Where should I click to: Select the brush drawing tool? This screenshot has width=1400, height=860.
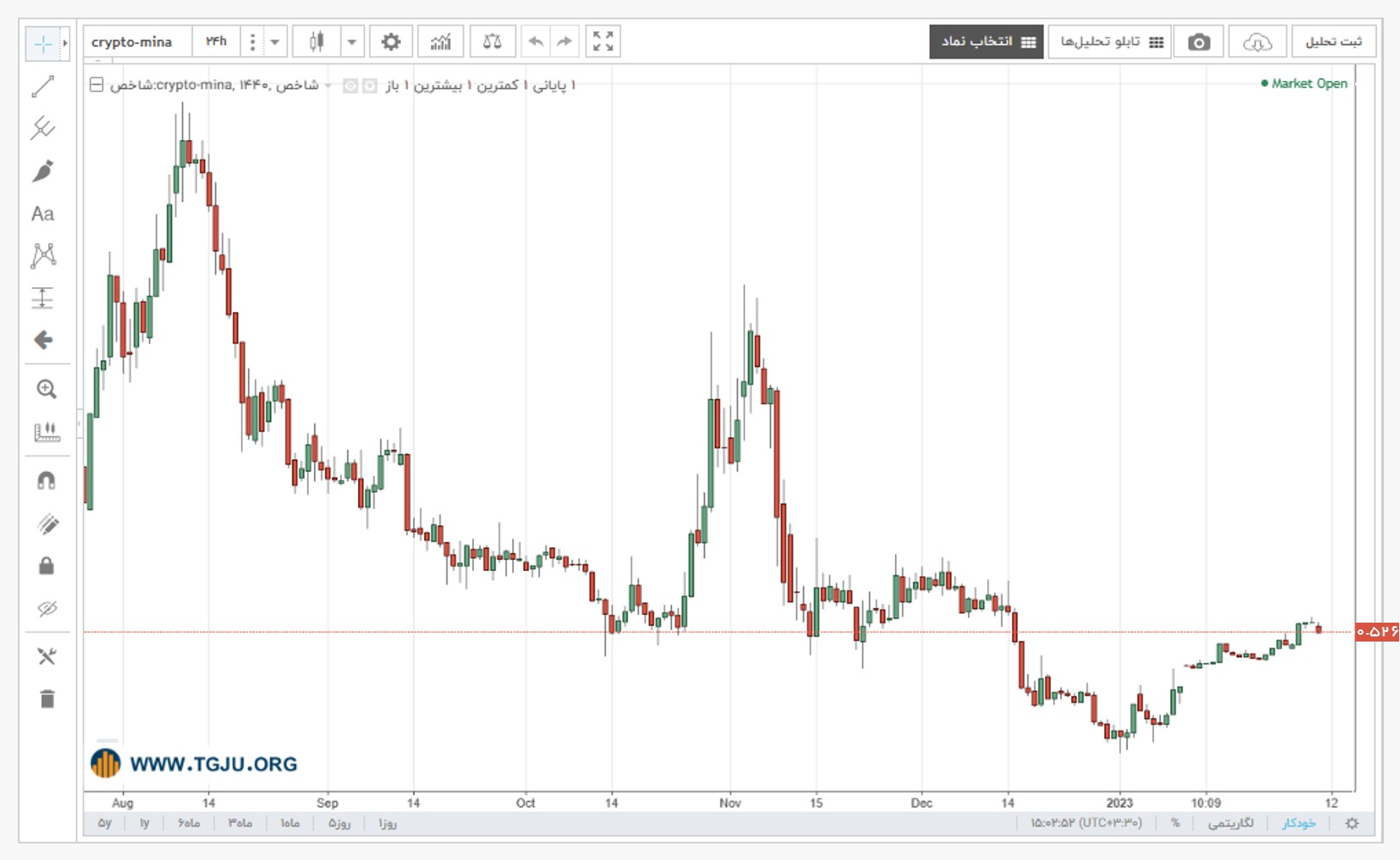(43, 170)
